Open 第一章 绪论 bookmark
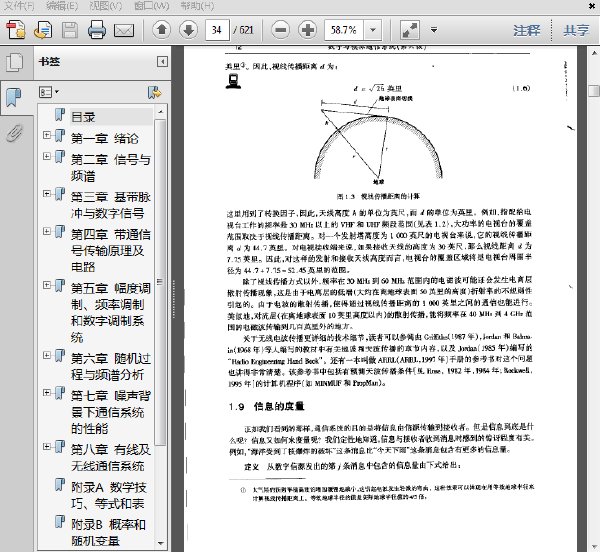Image resolution: width=600 pixels, height=552 pixels. click(105, 138)
